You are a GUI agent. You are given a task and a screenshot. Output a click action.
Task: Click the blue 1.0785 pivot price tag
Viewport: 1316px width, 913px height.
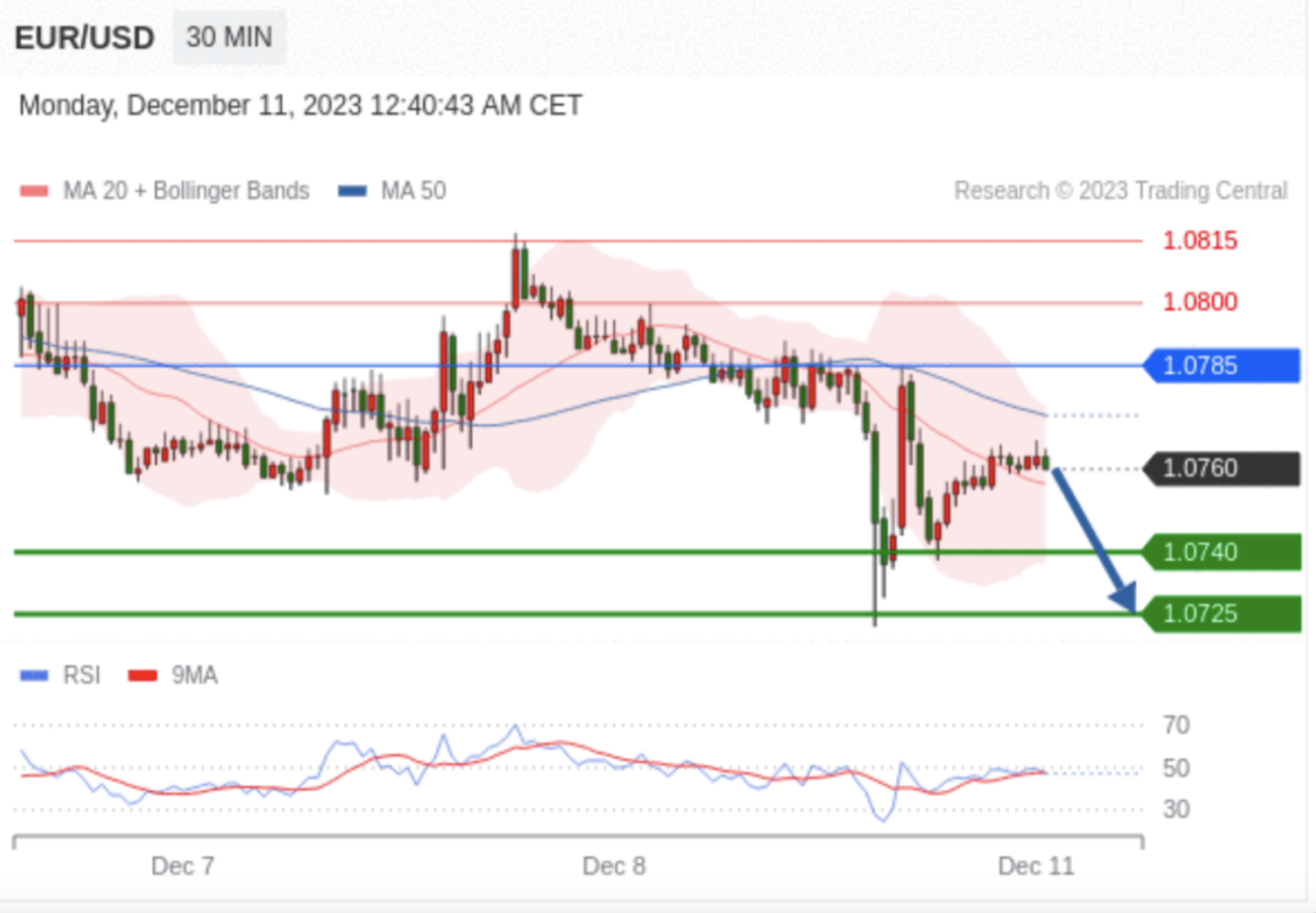click(1222, 366)
